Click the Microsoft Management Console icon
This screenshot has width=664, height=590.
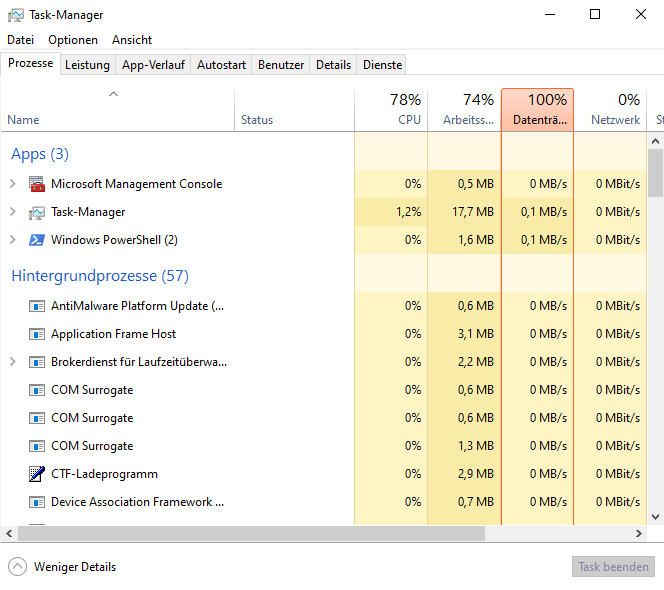pos(37,184)
